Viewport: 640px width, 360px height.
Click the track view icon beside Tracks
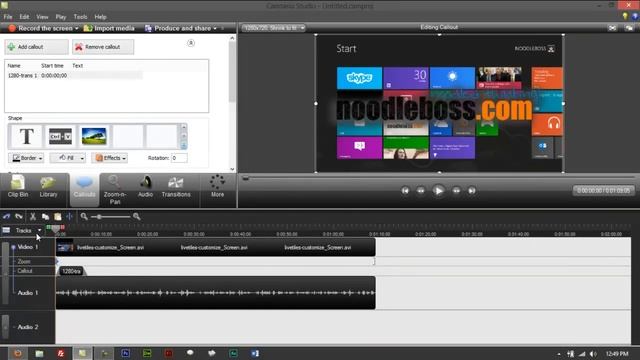tap(6, 230)
